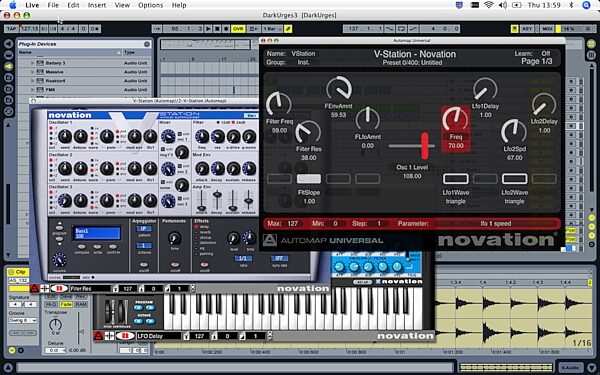Click the crosshair learn icon beside LFO Delay
This screenshot has height=375, width=600.
coord(109,336)
